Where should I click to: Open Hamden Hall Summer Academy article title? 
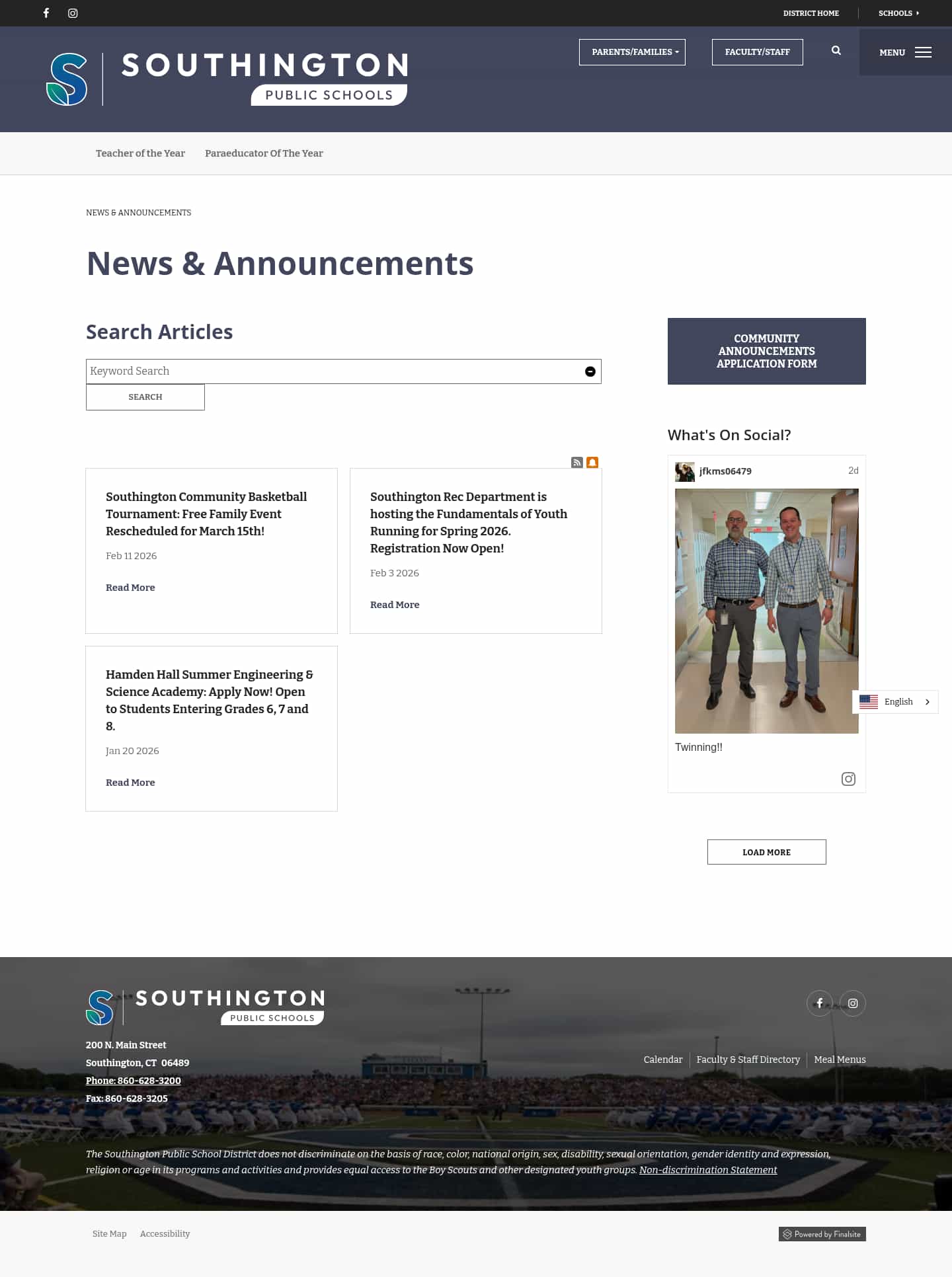tap(210, 700)
